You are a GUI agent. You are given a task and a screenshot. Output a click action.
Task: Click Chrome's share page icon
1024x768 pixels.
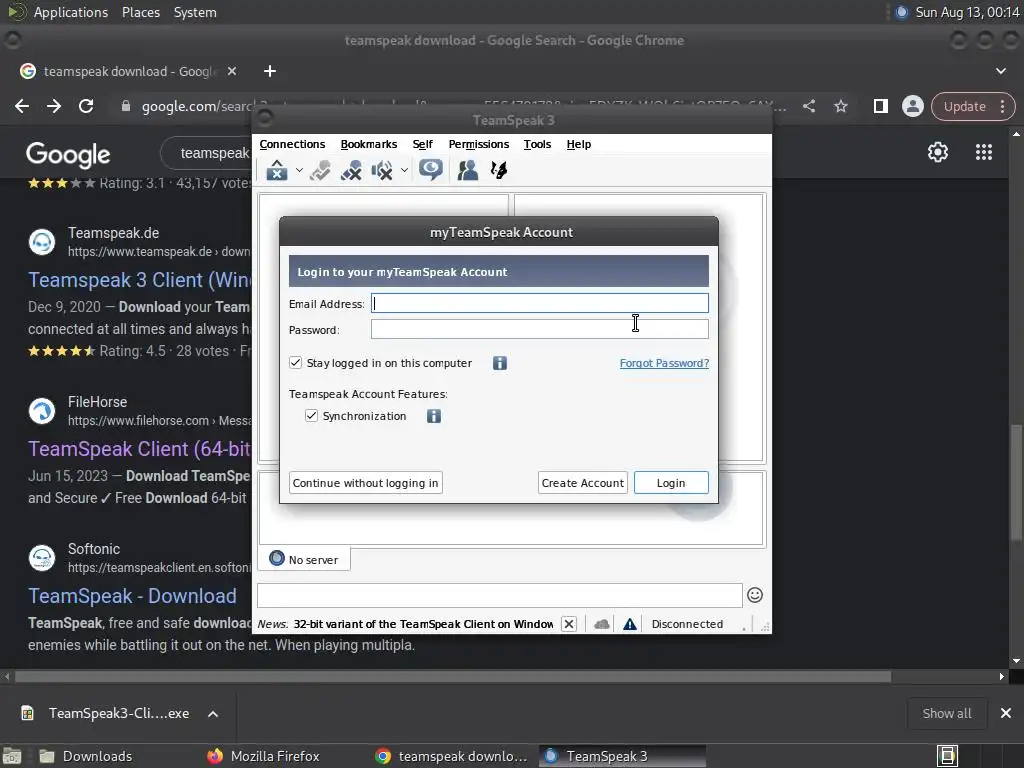tap(808, 106)
